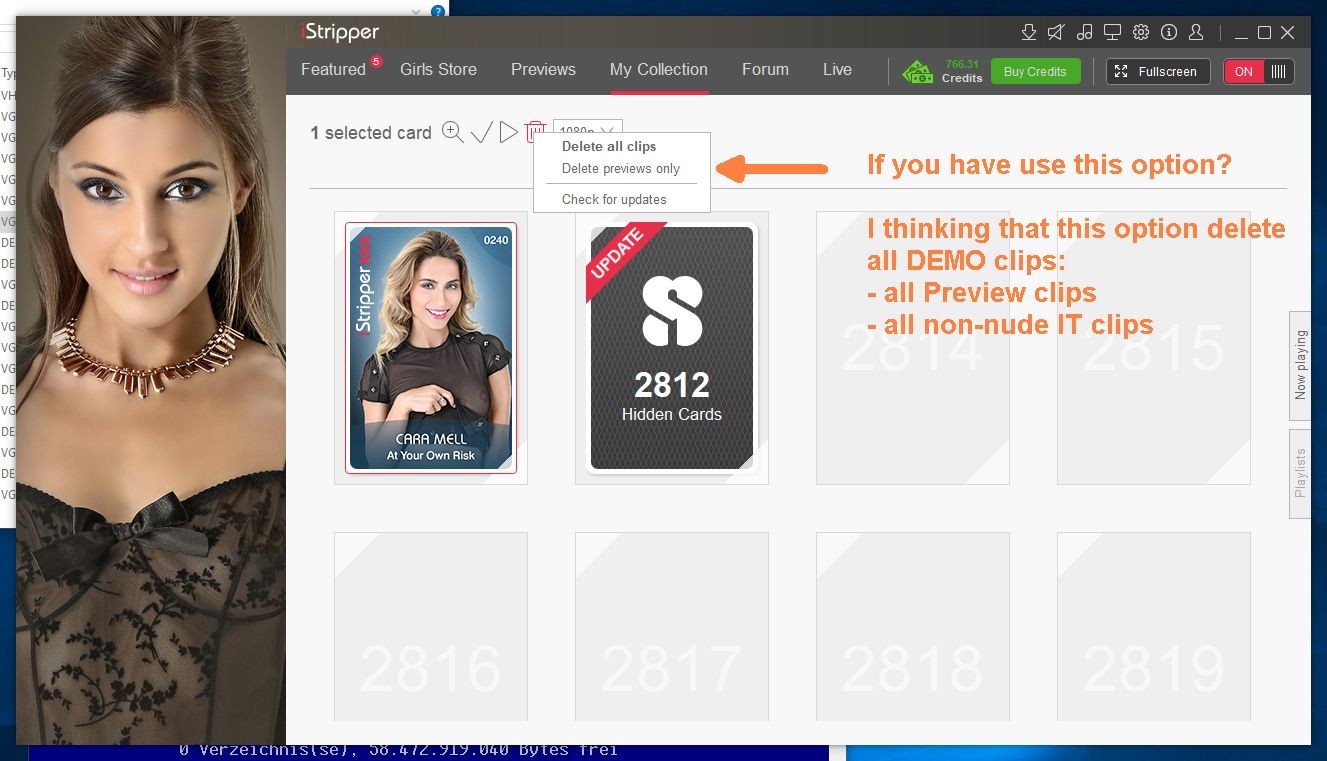The width and height of the screenshot is (1327, 761).
Task: Open the Girls Store tab
Action: pos(438,69)
